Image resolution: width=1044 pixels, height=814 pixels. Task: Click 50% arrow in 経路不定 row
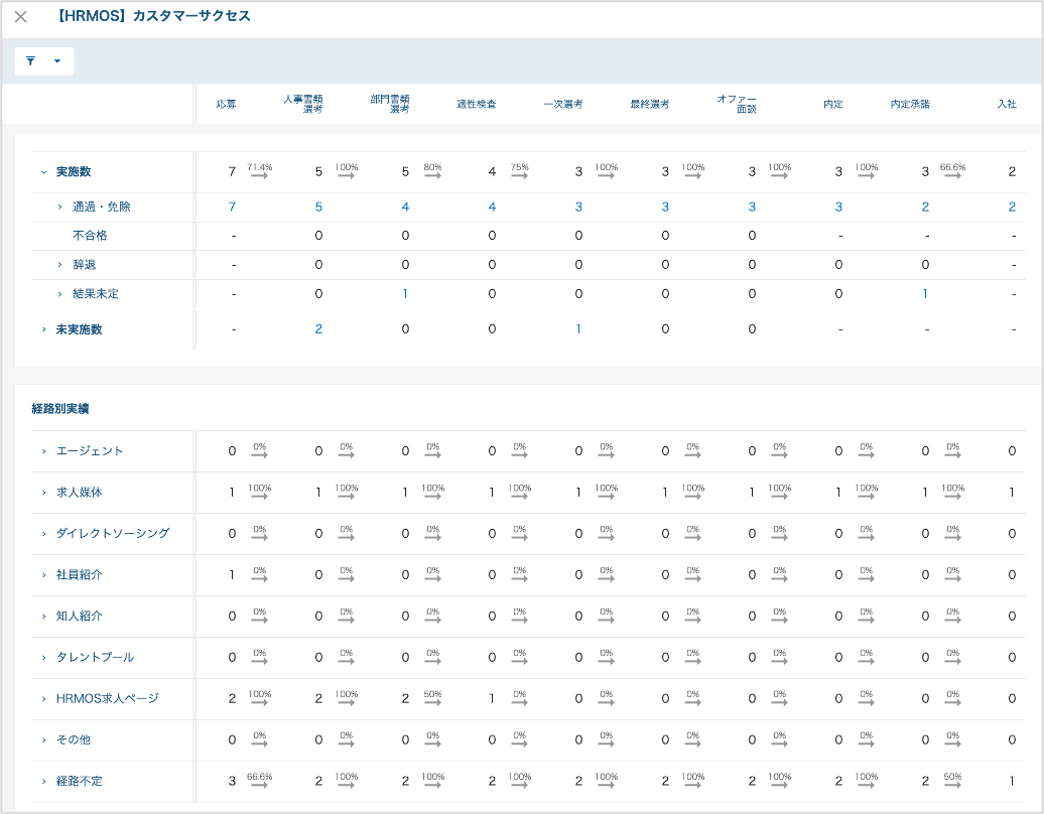[953, 781]
